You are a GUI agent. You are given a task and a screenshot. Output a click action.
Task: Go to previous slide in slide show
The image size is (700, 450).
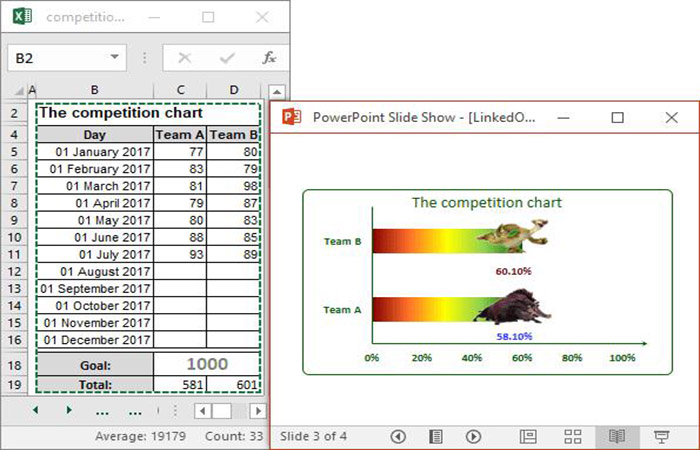(x=398, y=436)
